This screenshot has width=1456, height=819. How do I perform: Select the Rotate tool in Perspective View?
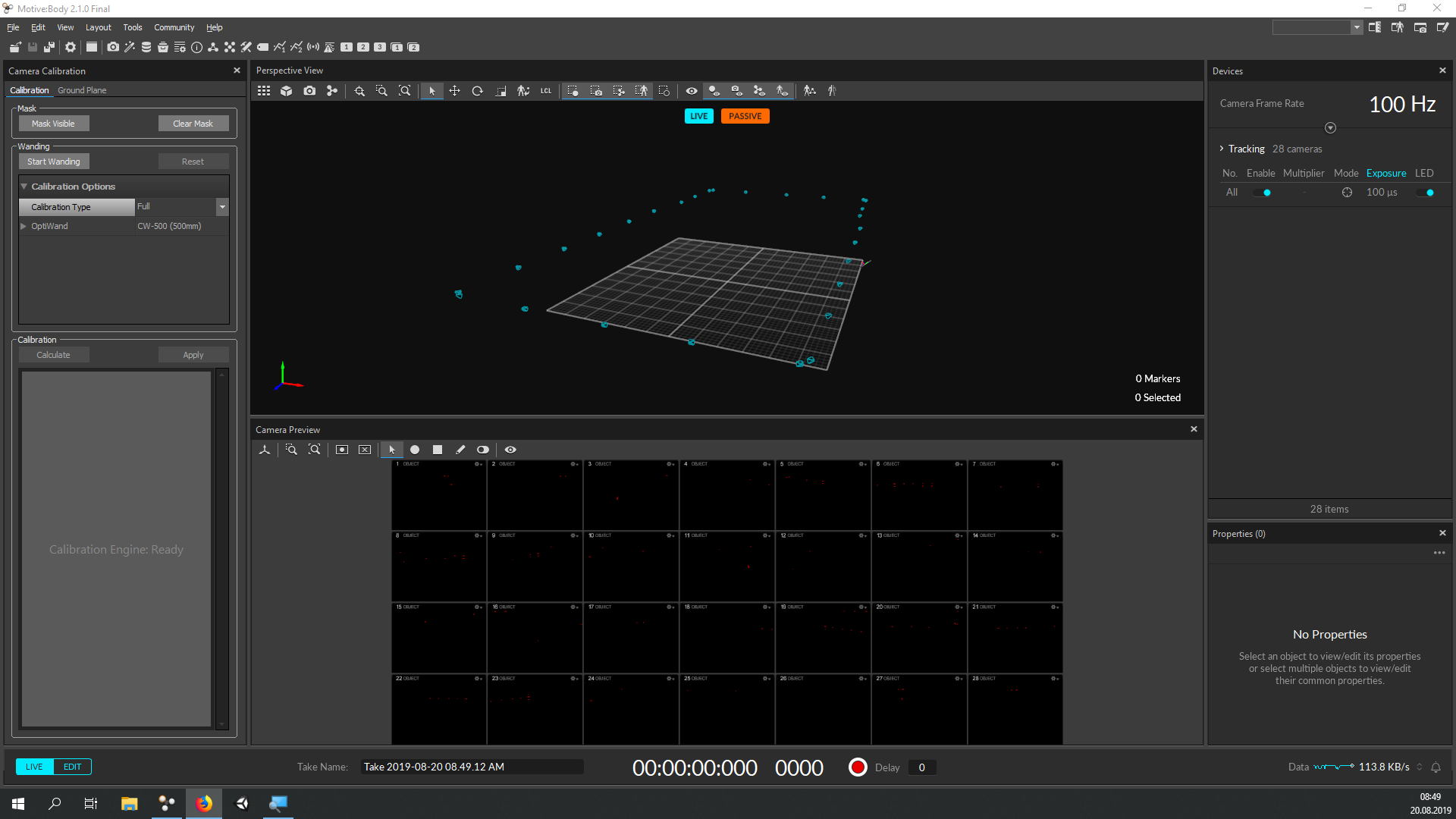click(477, 91)
